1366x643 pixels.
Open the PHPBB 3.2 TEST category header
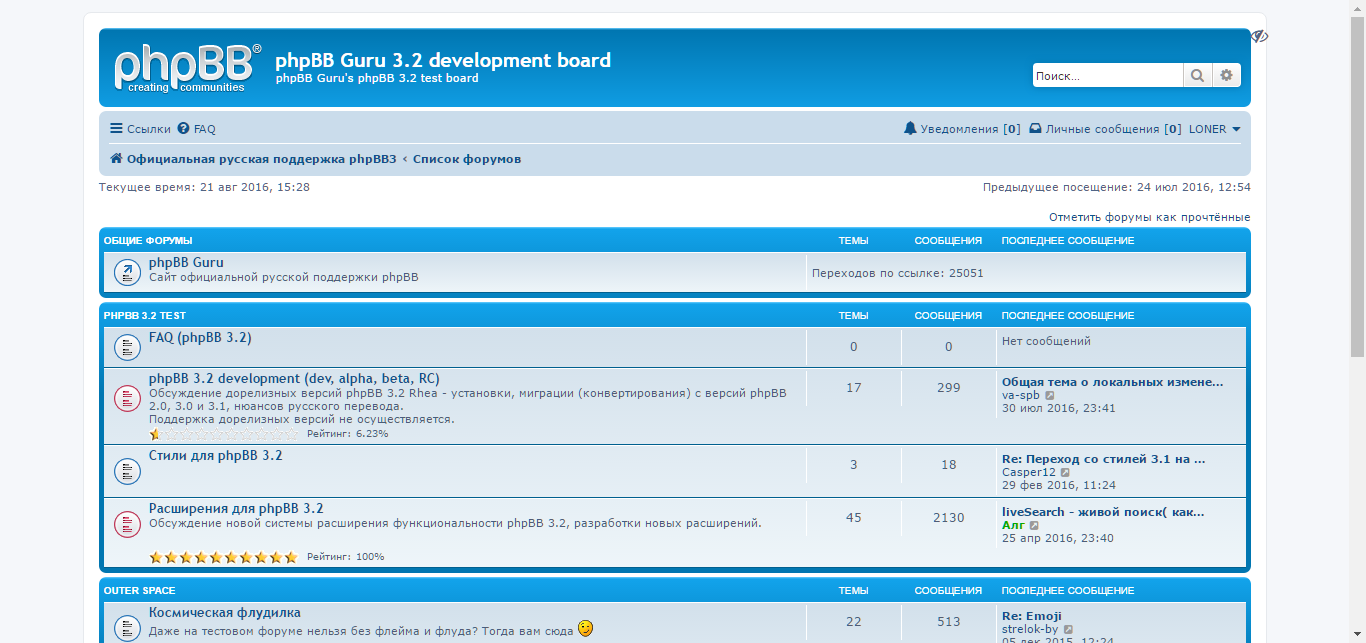click(145, 315)
